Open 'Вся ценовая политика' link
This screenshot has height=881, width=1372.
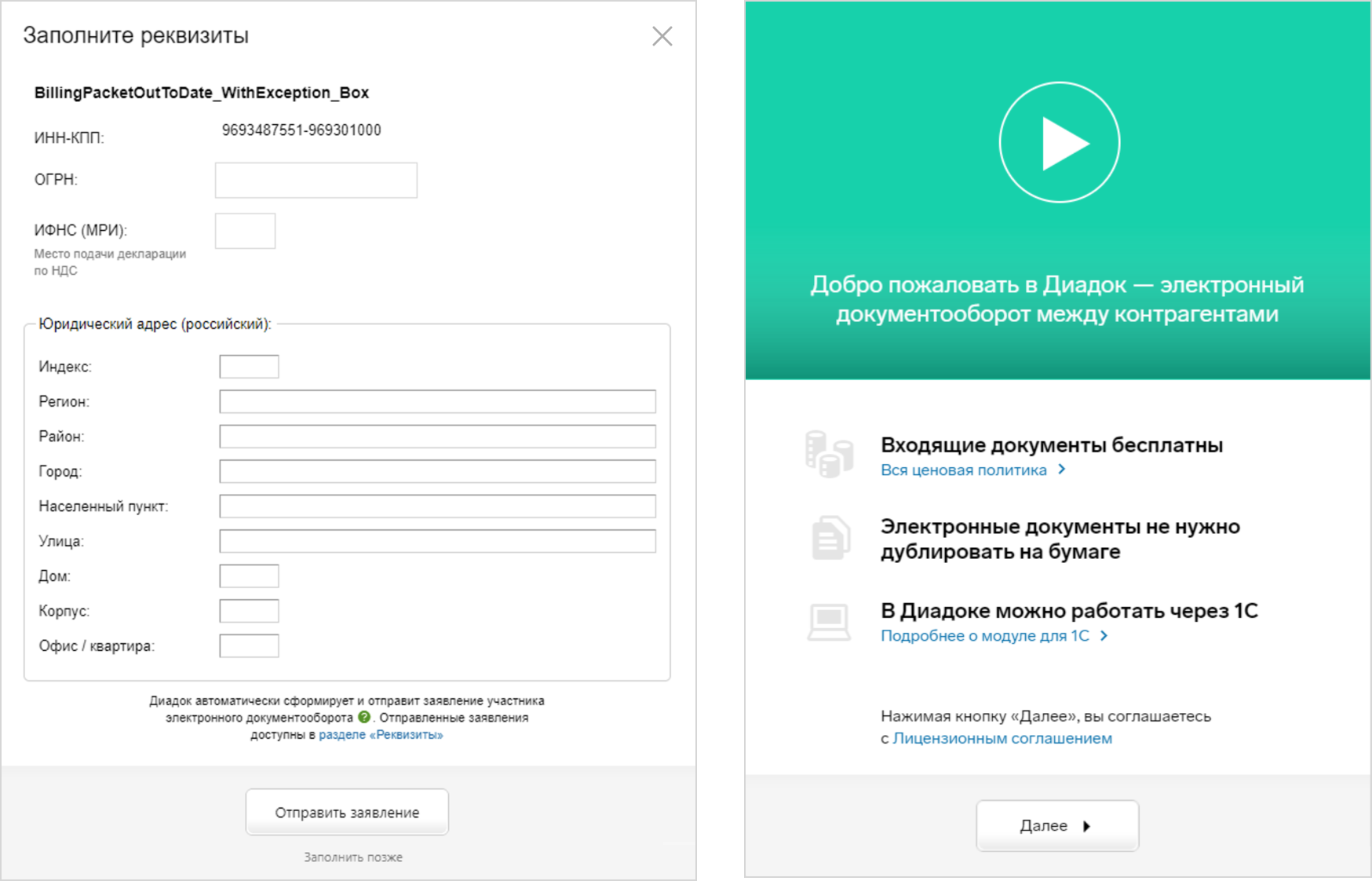coord(964,470)
